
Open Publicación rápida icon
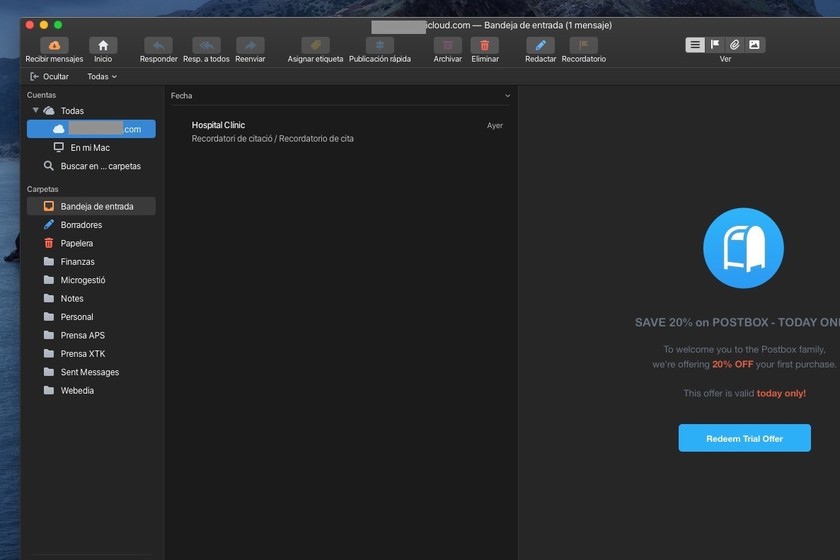pyautogui.click(x=380, y=46)
